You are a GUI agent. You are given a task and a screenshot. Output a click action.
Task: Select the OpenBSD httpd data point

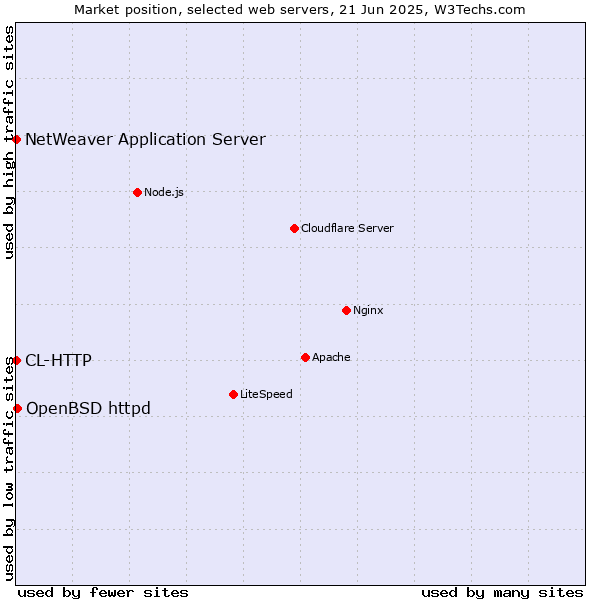(18, 409)
